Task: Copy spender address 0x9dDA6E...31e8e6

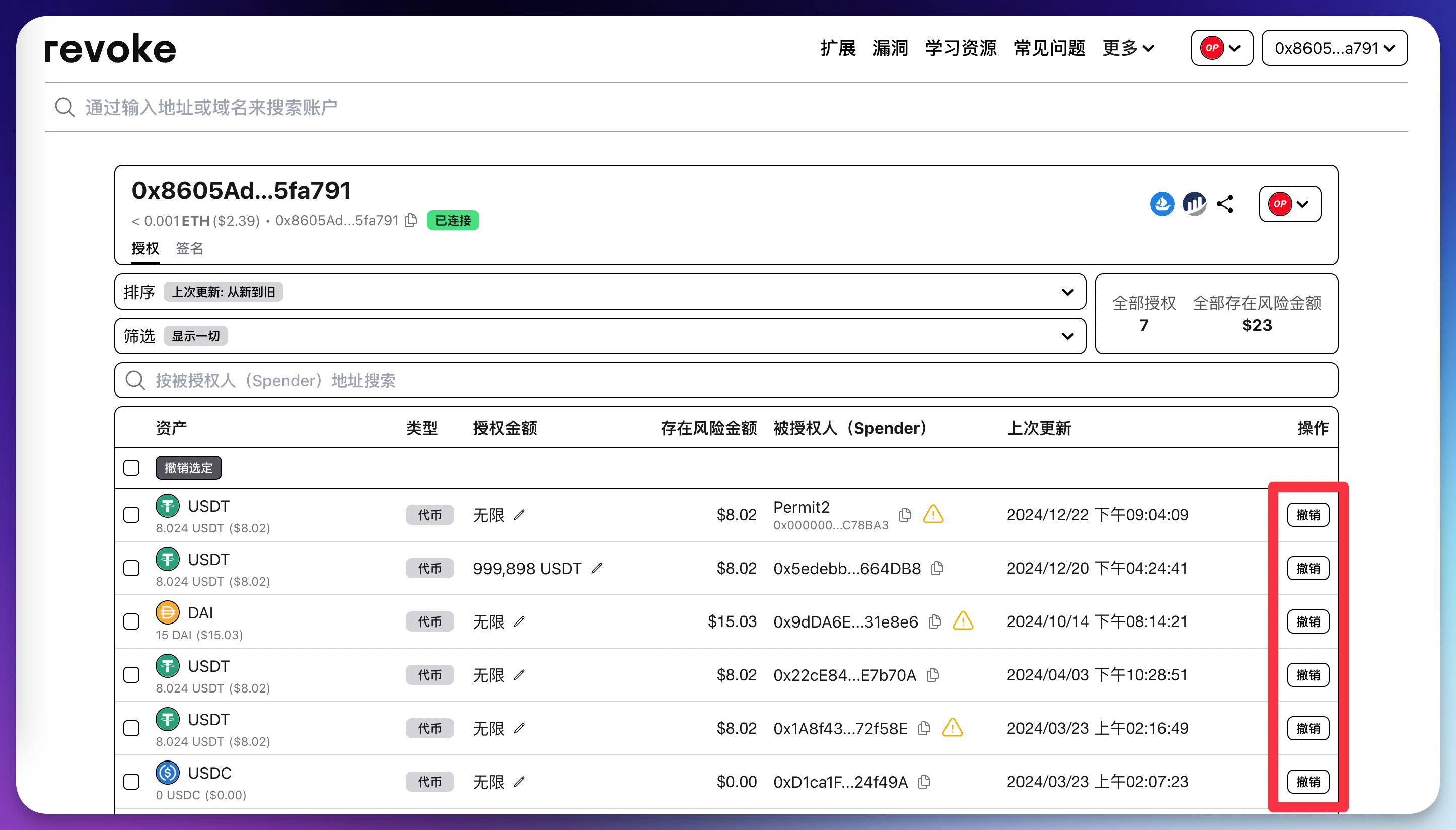Action: [934, 621]
